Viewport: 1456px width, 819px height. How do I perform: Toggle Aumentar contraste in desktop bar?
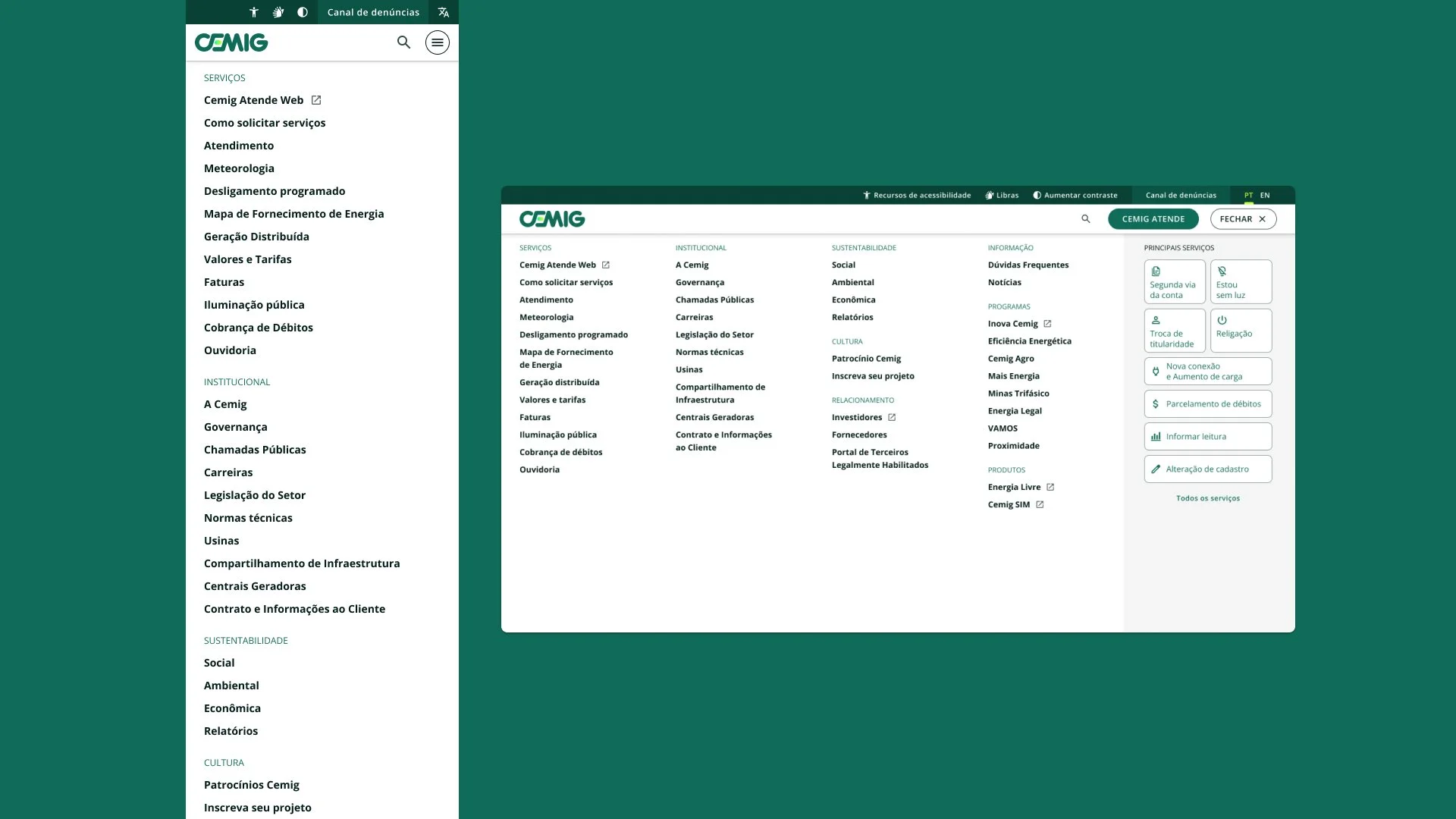1075,196
